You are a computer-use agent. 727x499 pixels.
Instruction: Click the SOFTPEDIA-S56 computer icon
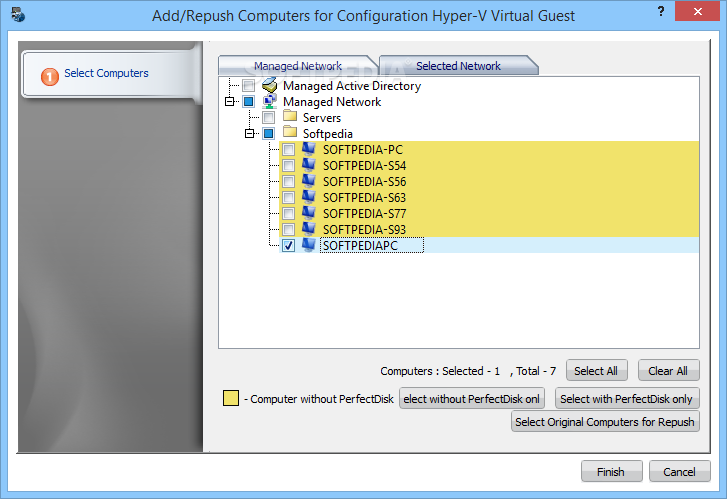point(309,181)
